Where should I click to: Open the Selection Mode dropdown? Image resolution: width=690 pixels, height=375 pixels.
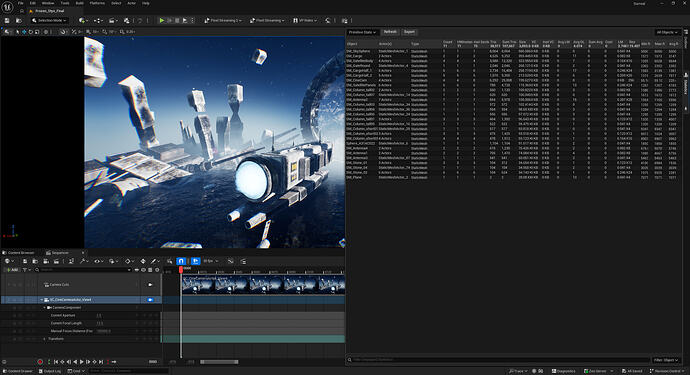coord(49,20)
